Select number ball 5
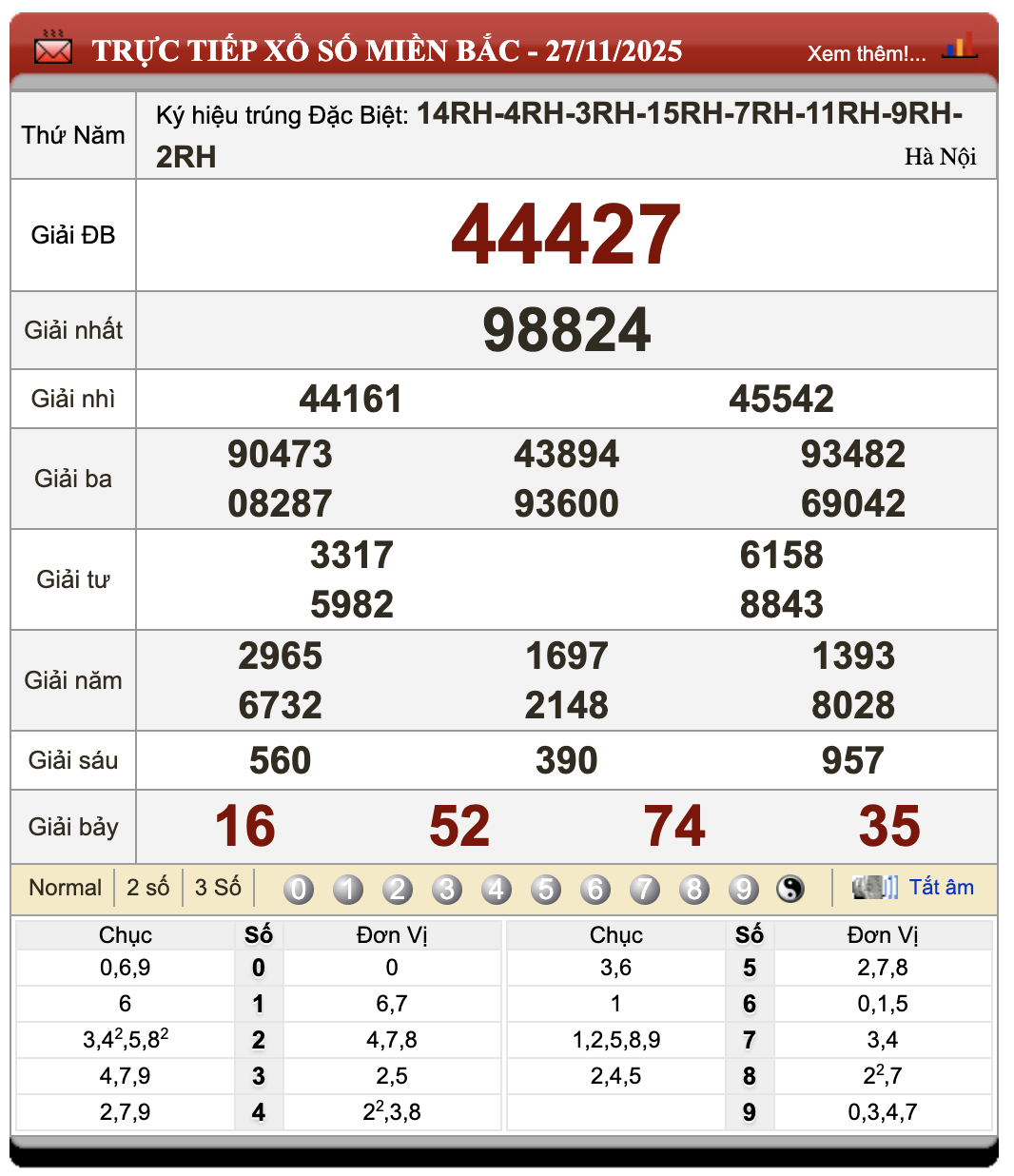Viewport: 1014px width, 1176px height. [547, 889]
